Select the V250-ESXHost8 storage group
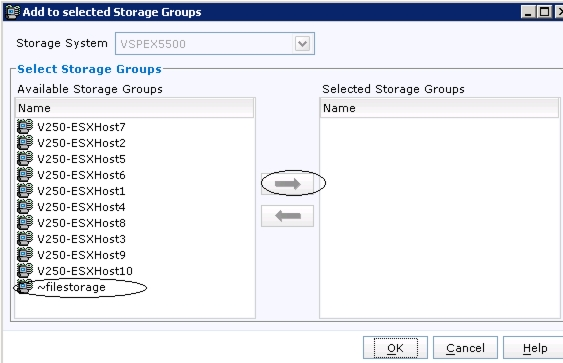Image resolution: width=563 pixels, height=363 pixels. coord(81,223)
